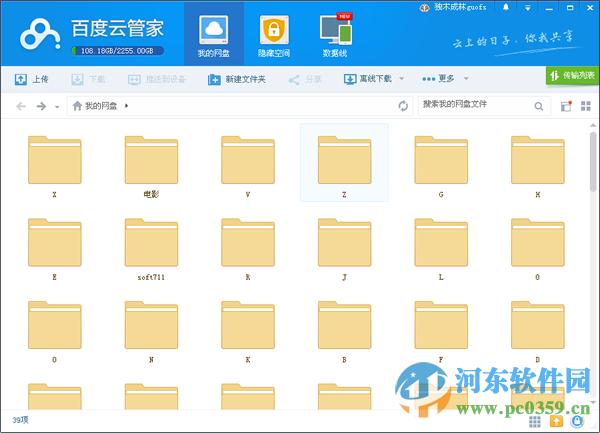Click the Baidu Cloud logo icon
The image size is (600, 433).
(40, 34)
